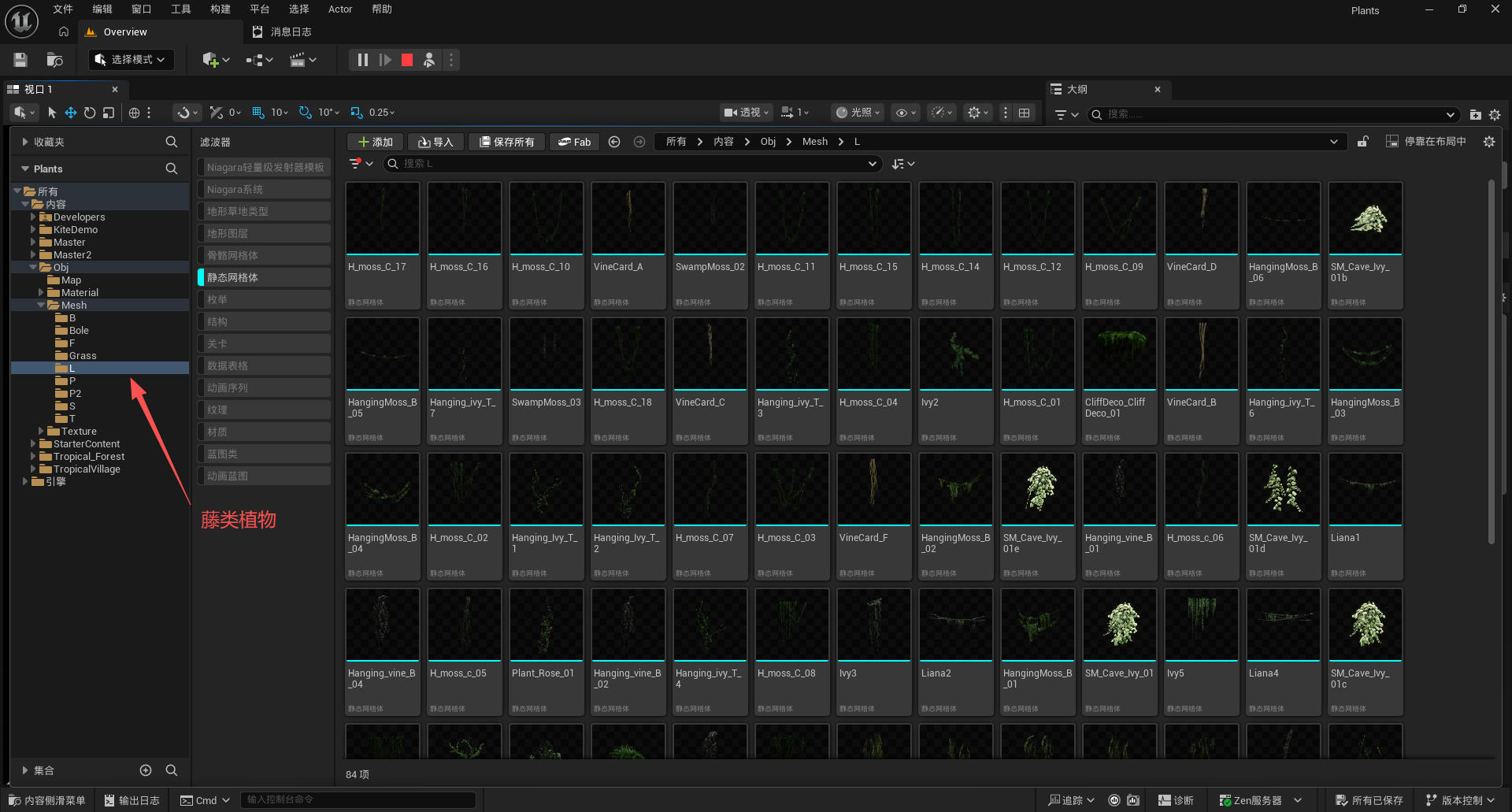Enable the 蓝图类 filter
The height and width of the screenshot is (812, 1512).
(x=264, y=454)
